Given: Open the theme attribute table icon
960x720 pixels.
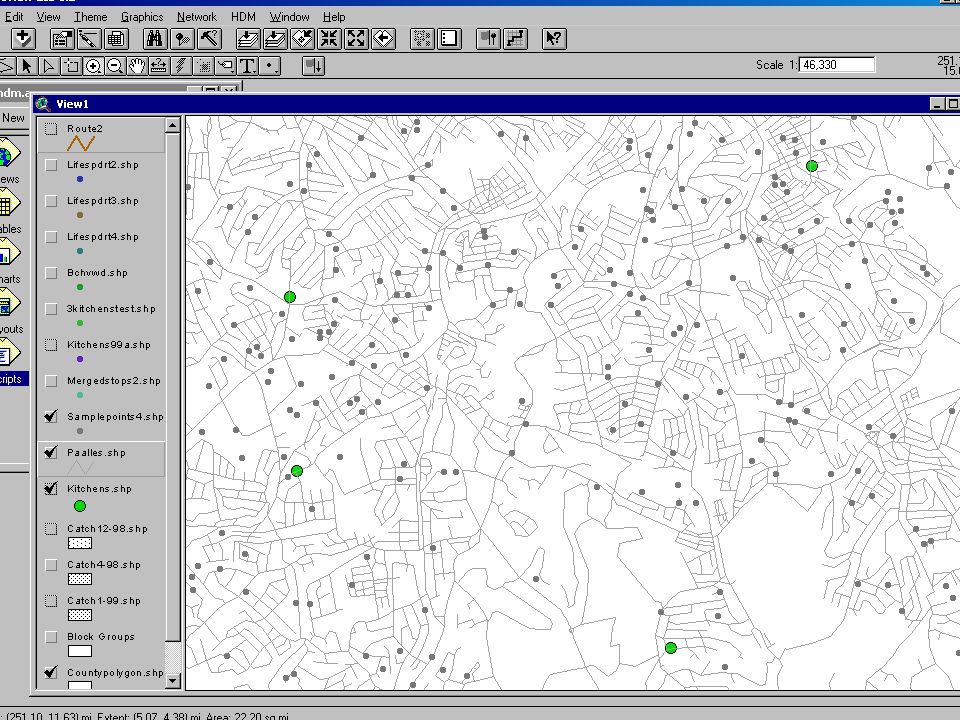Looking at the screenshot, I should point(116,39).
